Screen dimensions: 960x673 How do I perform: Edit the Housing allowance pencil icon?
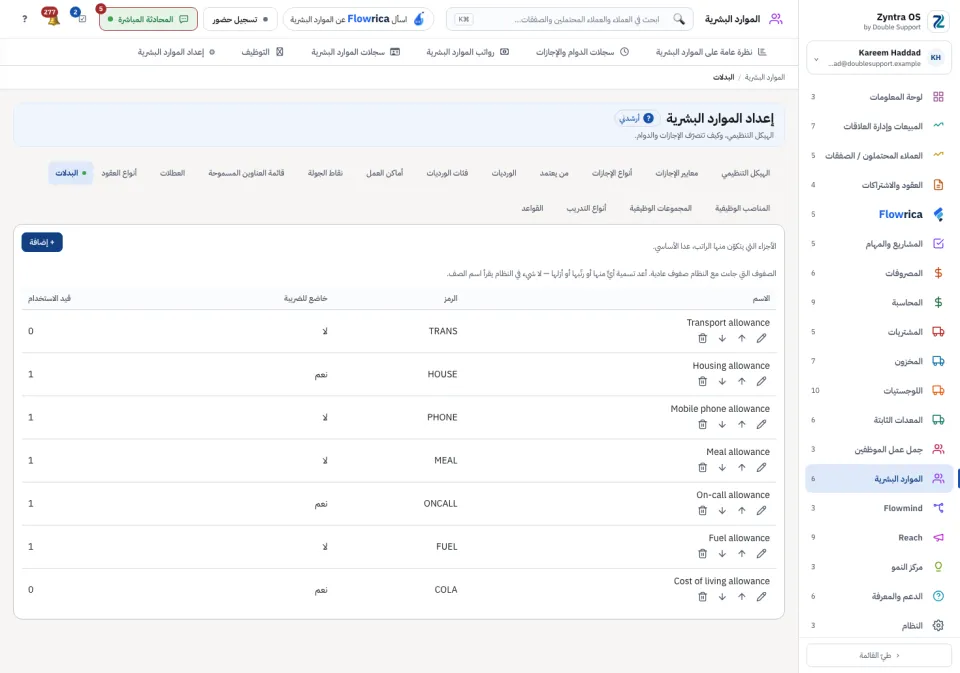pos(761,381)
